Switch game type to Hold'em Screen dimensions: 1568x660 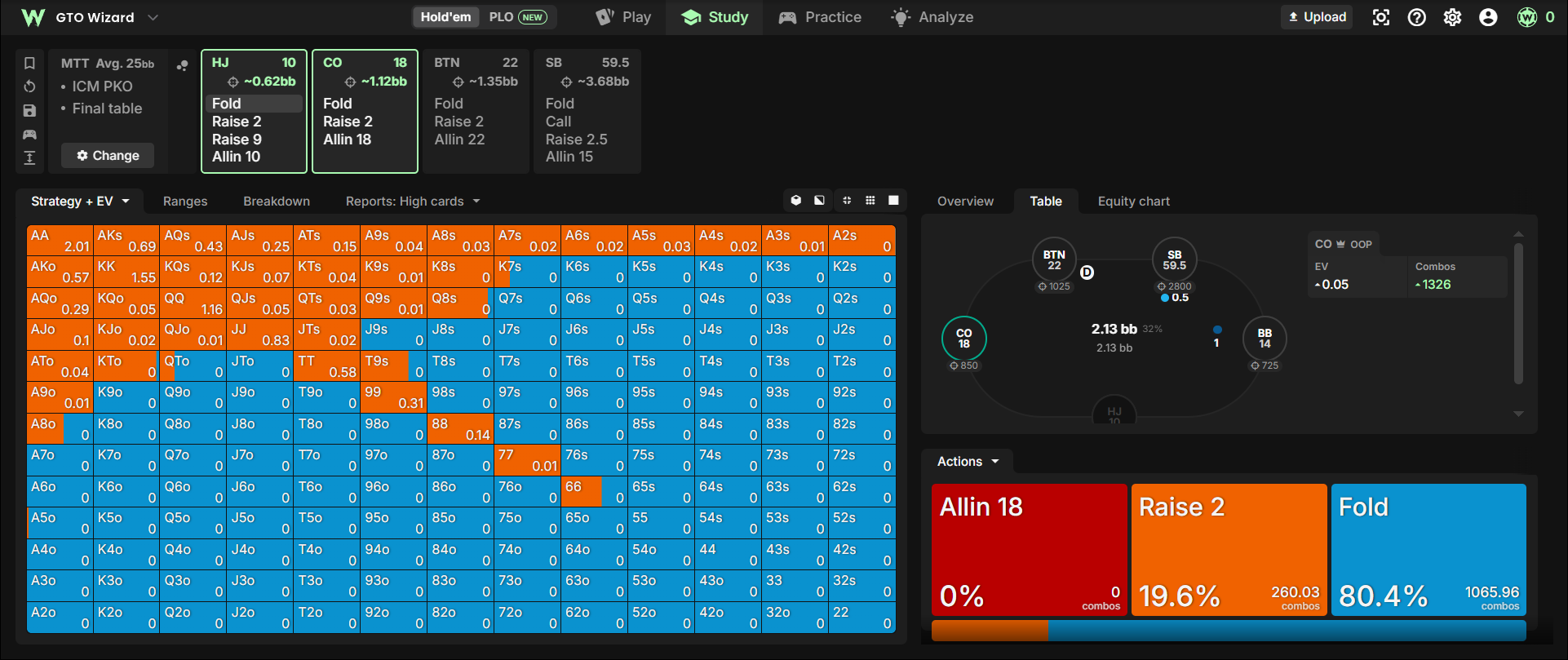(x=445, y=17)
